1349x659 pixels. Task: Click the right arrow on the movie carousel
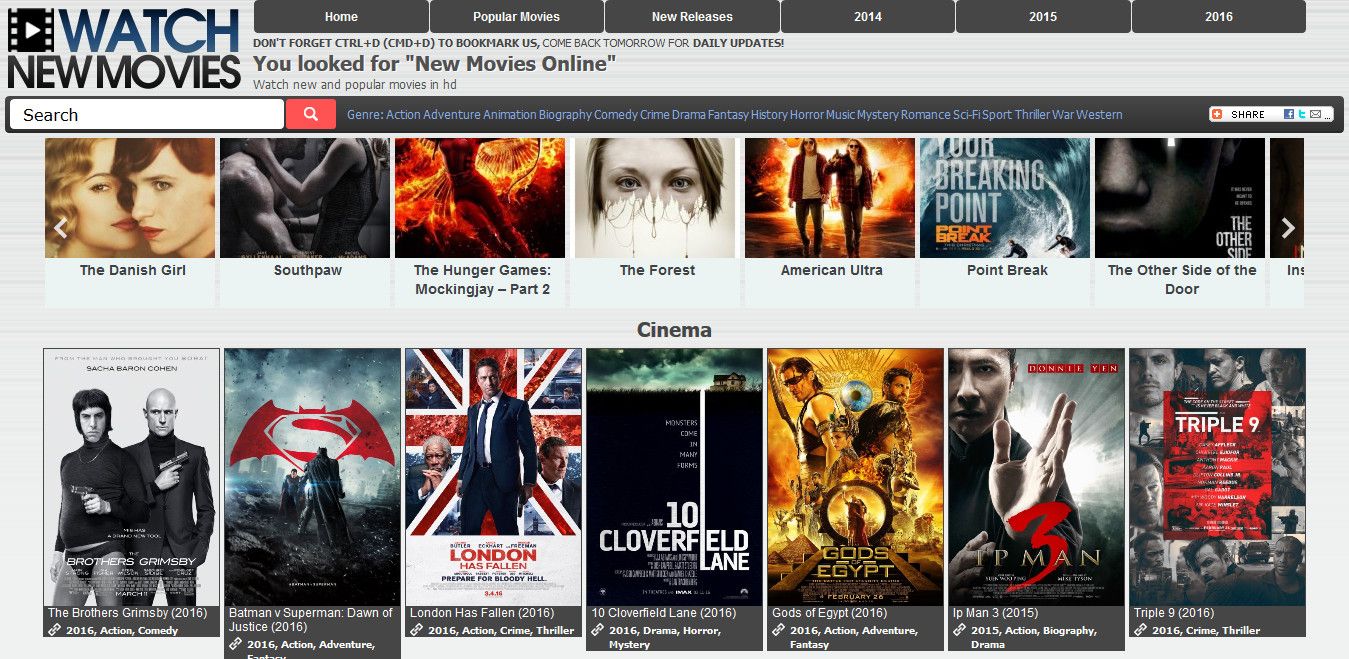[1290, 228]
